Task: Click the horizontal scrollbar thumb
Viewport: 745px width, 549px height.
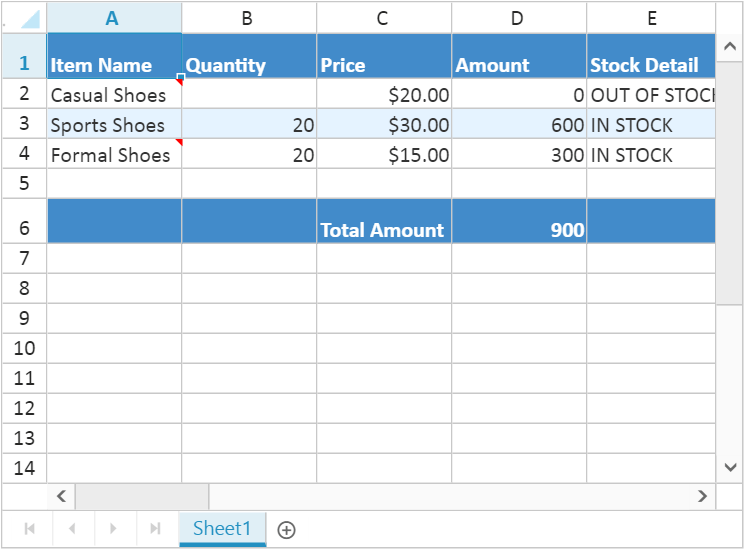Action: 142,496
